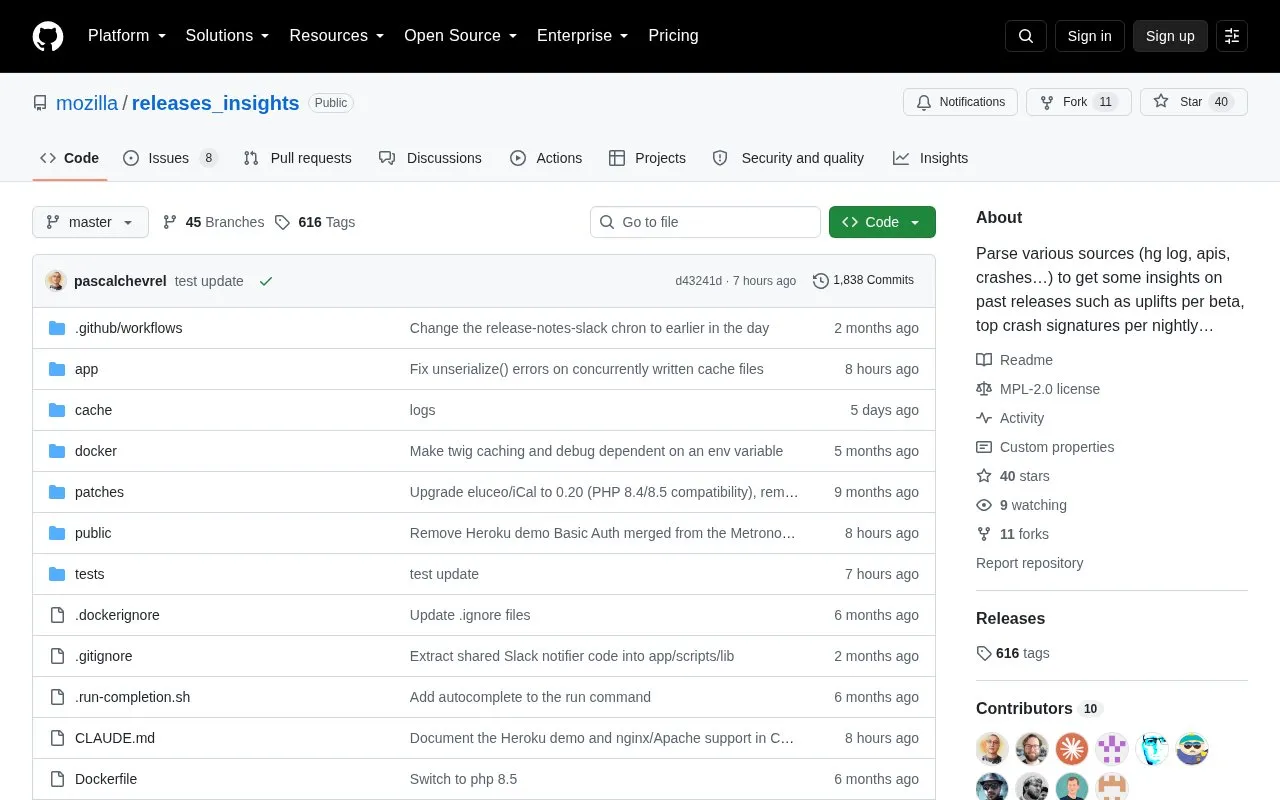This screenshot has height=800, width=1280.
Task: Click the public folder icon
Action: click(x=57, y=533)
